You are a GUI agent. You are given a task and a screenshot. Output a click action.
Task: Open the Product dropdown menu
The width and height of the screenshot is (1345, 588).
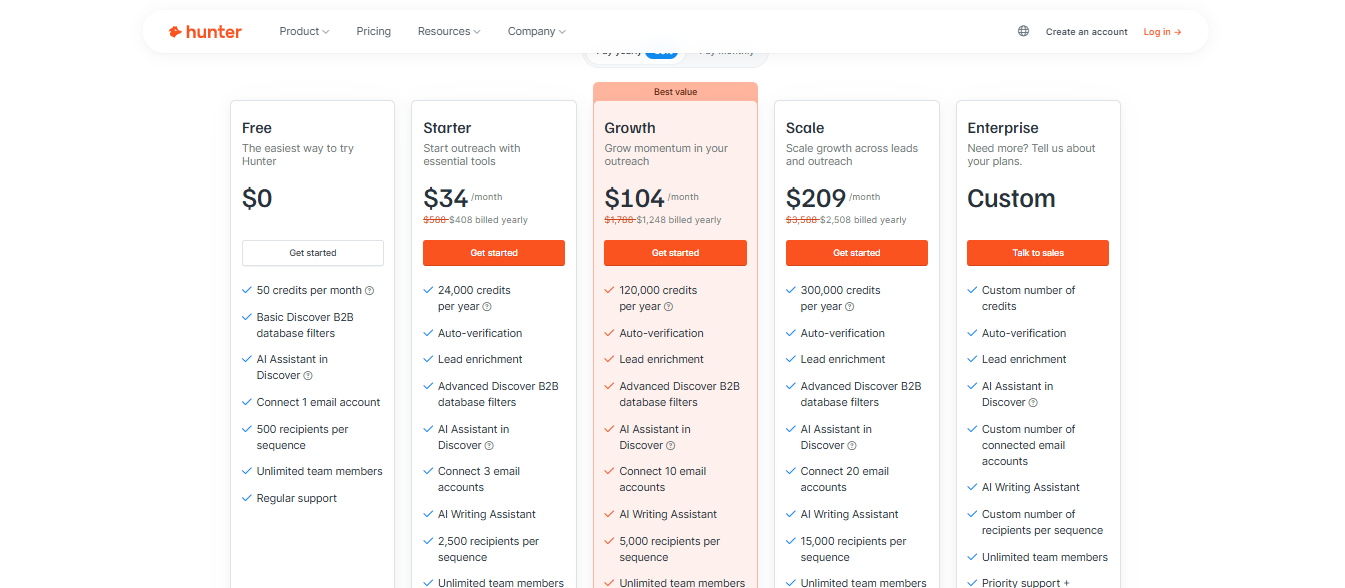point(303,31)
